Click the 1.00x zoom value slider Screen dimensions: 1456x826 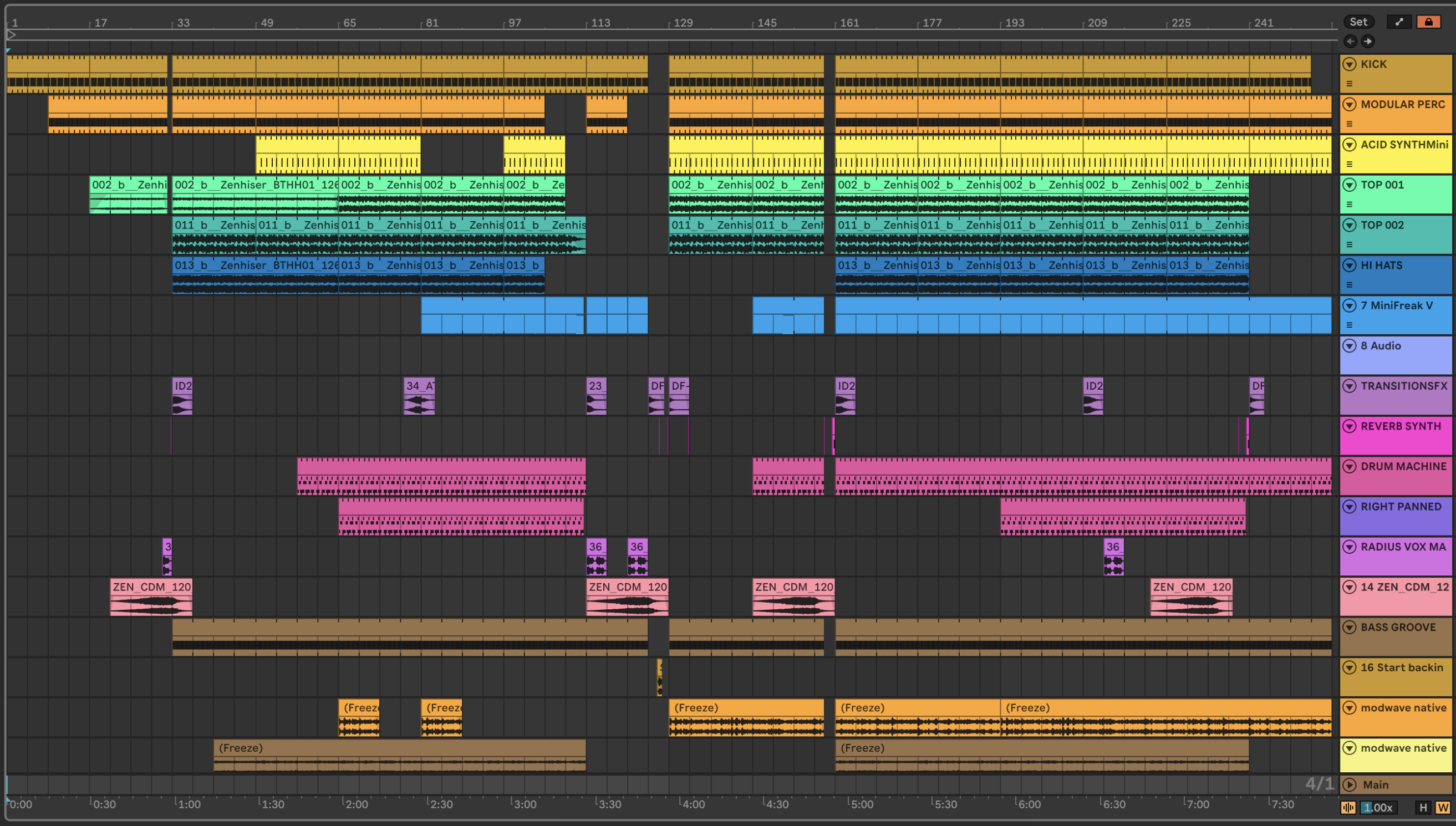1378,807
